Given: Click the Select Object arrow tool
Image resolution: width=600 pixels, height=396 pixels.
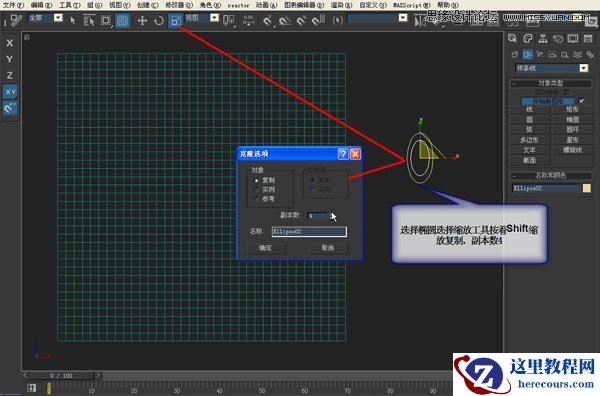Looking at the screenshot, I should click(x=73, y=21).
